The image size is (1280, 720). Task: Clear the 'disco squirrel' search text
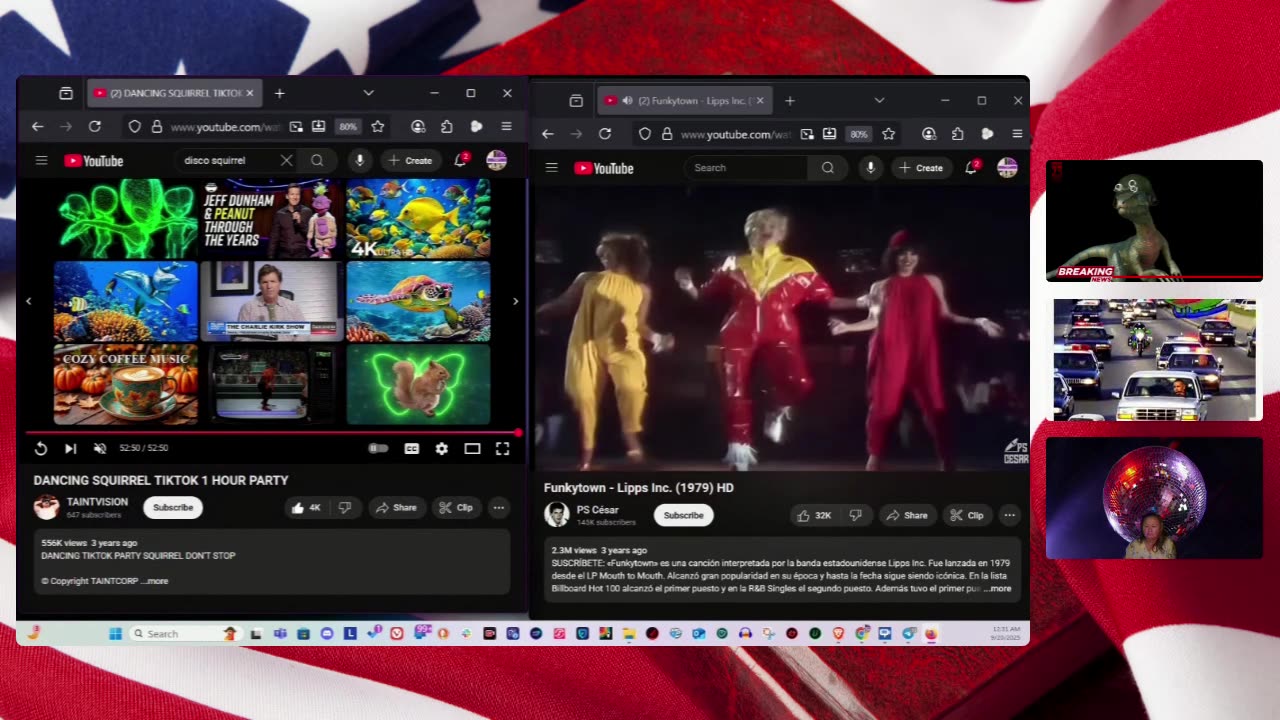[286, 160]
